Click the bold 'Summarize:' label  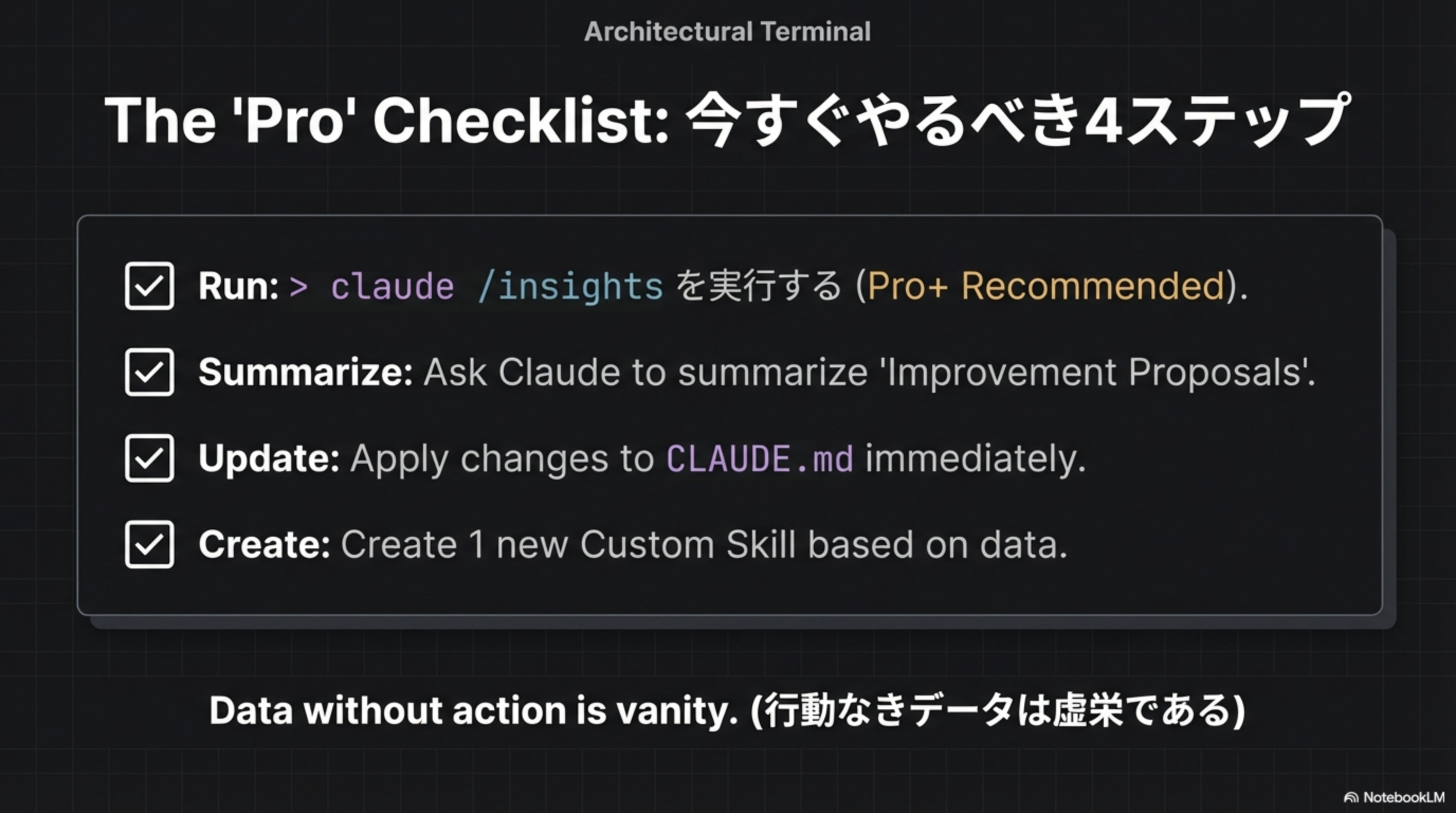(305, 372)
